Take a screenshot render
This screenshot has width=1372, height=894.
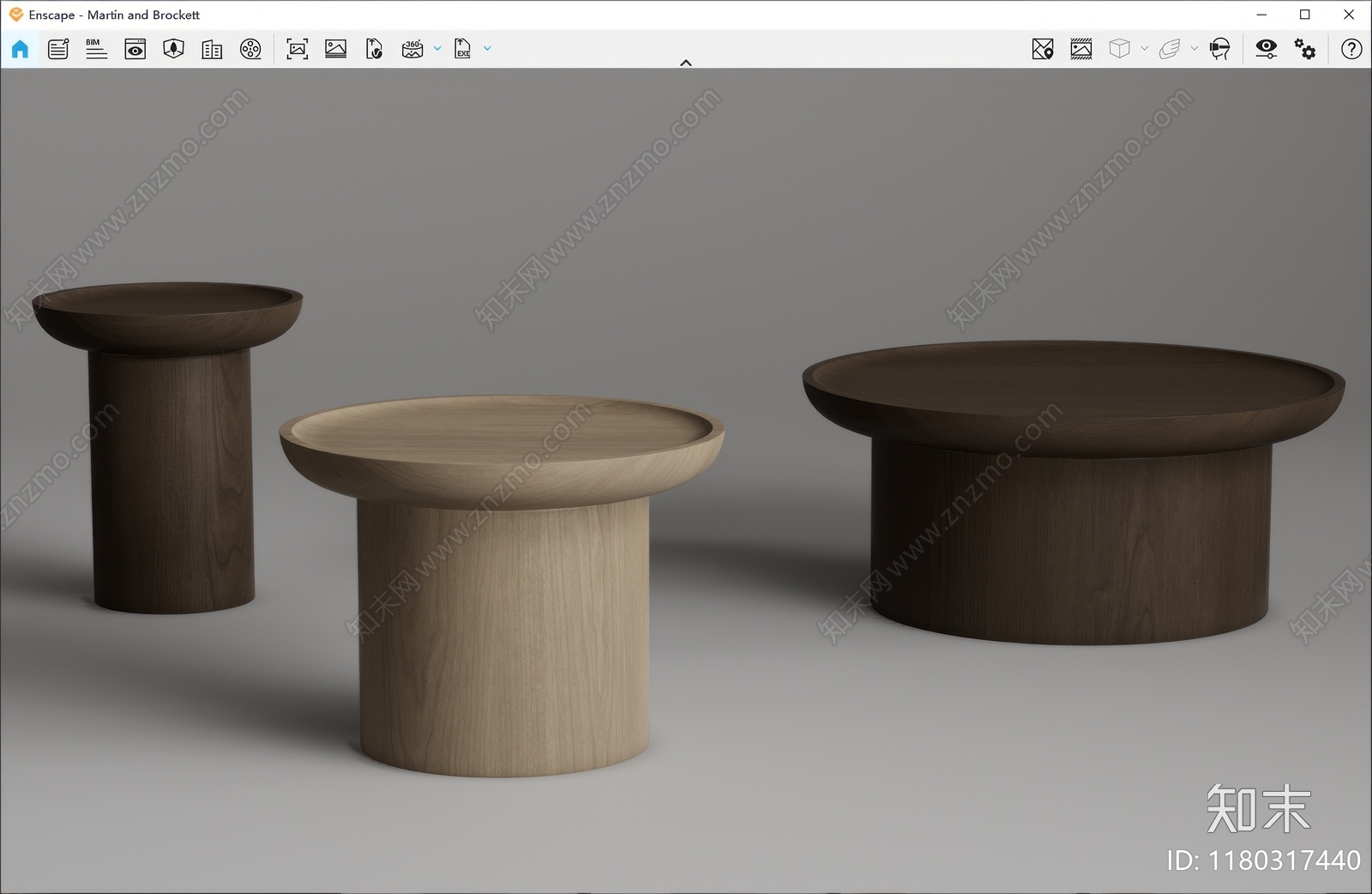[x=297, y=49]
